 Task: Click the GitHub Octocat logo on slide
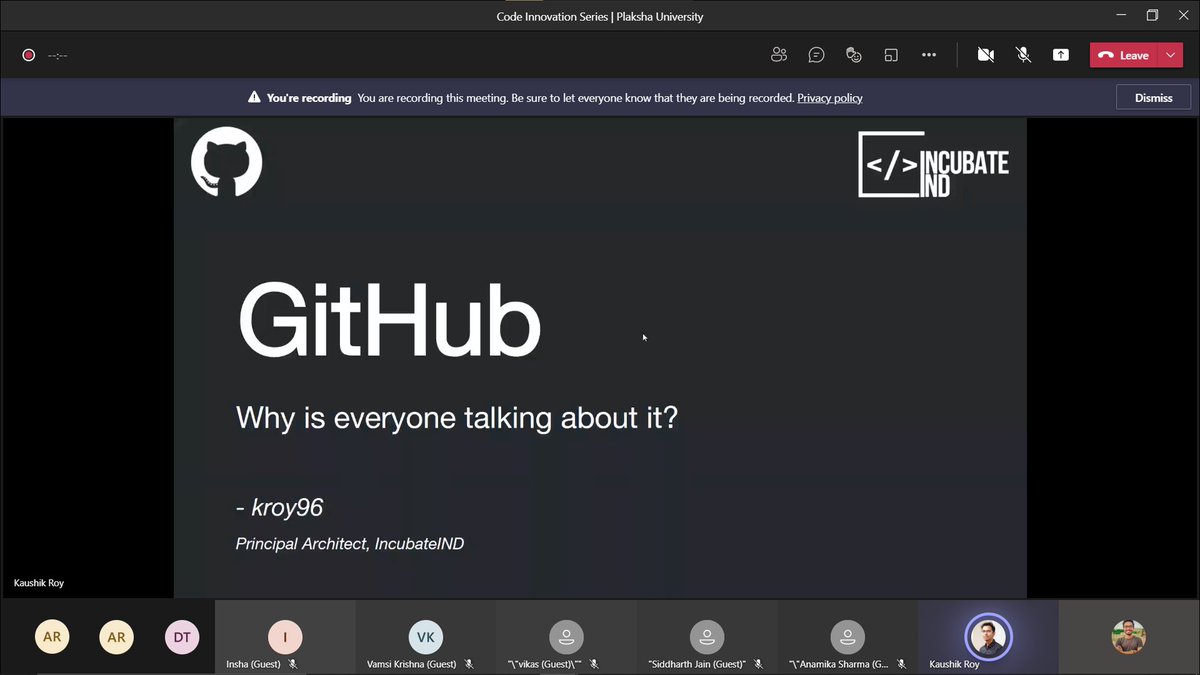click(x=227, y=161)
